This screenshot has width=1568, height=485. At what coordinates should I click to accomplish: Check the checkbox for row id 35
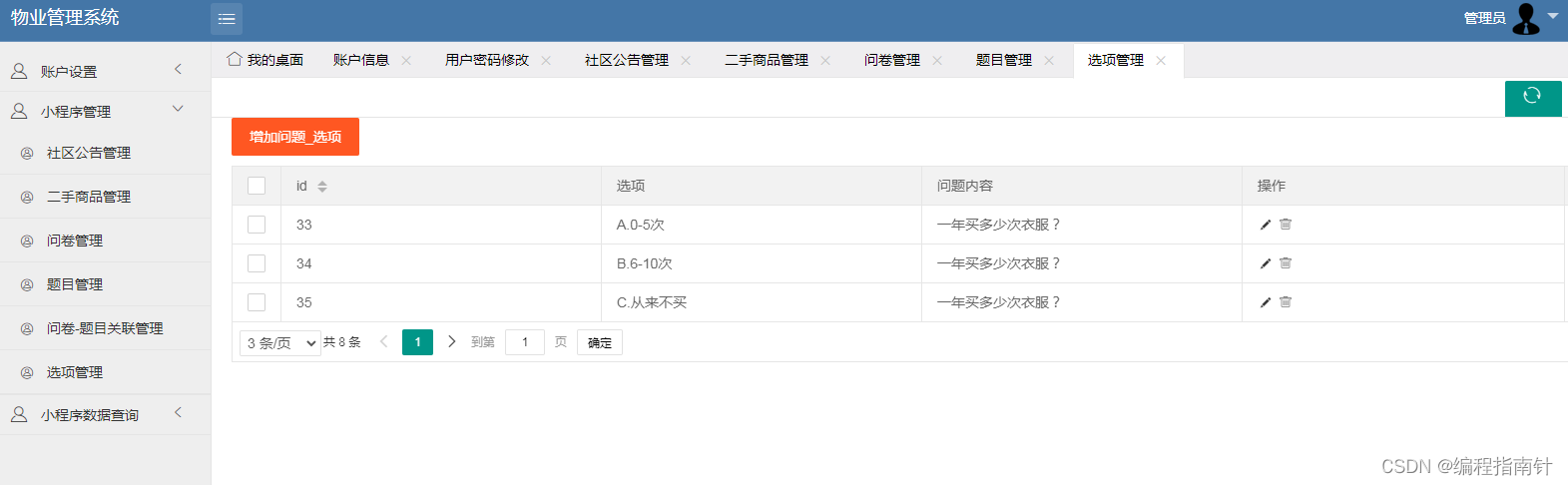point(257,302)
